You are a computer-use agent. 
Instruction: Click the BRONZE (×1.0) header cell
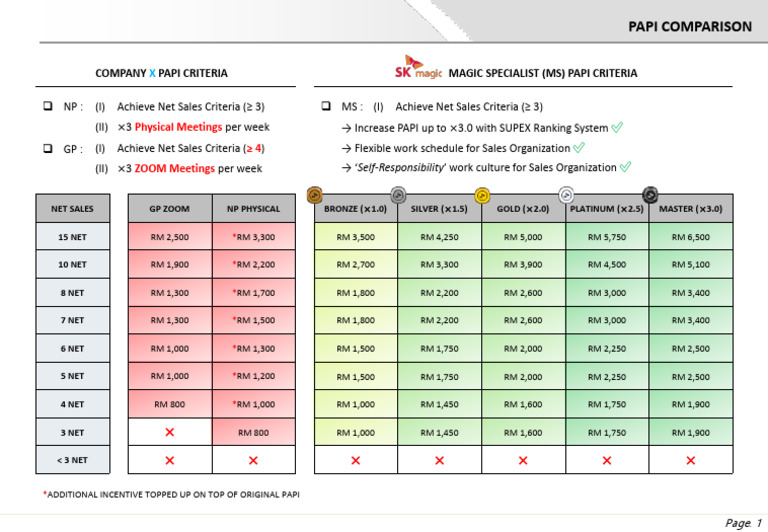pyautogui.click(x=356, y=209)
